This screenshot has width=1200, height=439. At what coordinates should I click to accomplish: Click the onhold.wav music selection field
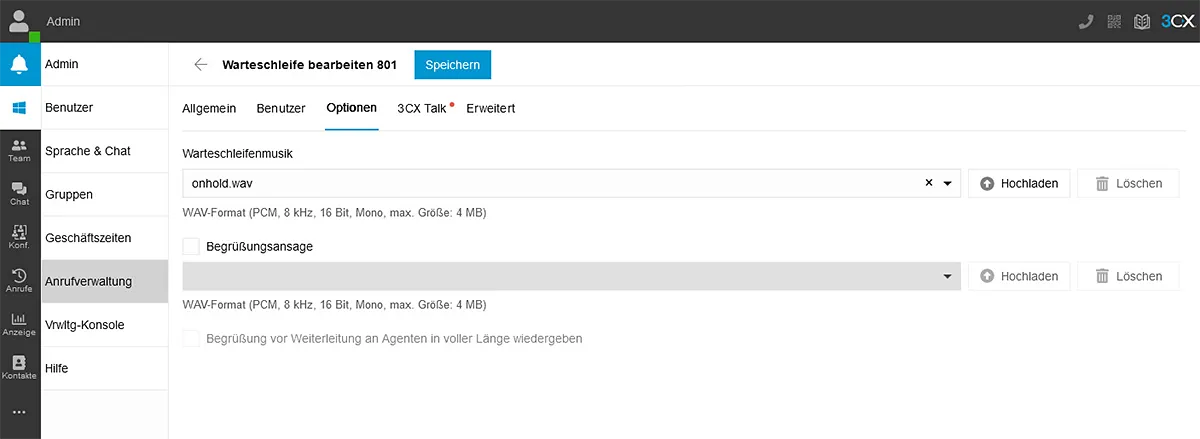[550, 184]
